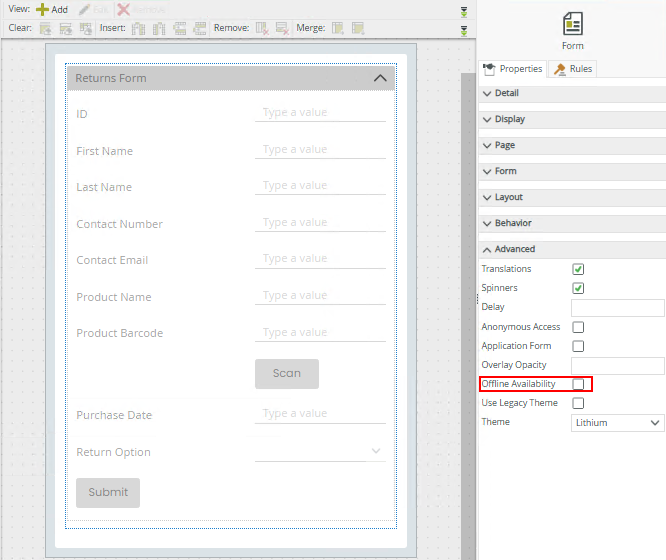The width and height of the screenshot is (666, 560).
Task: Click the last icon in the Merge group
Action: point(358,28)
